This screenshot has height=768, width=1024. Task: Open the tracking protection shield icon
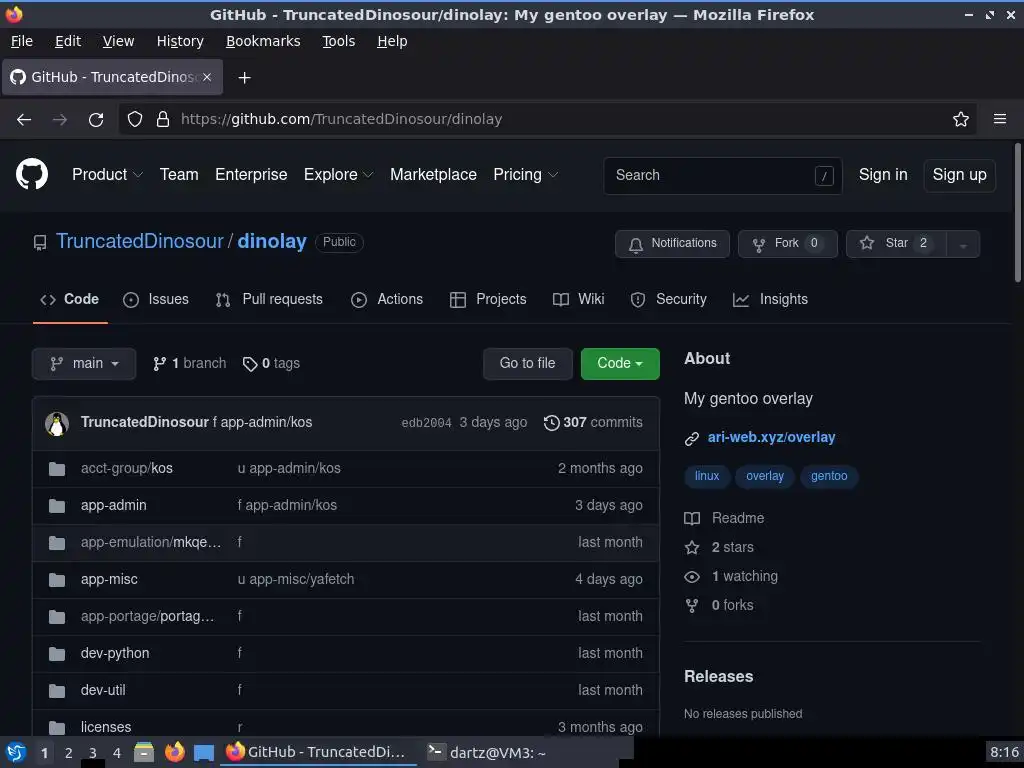(x=135, y=120)
